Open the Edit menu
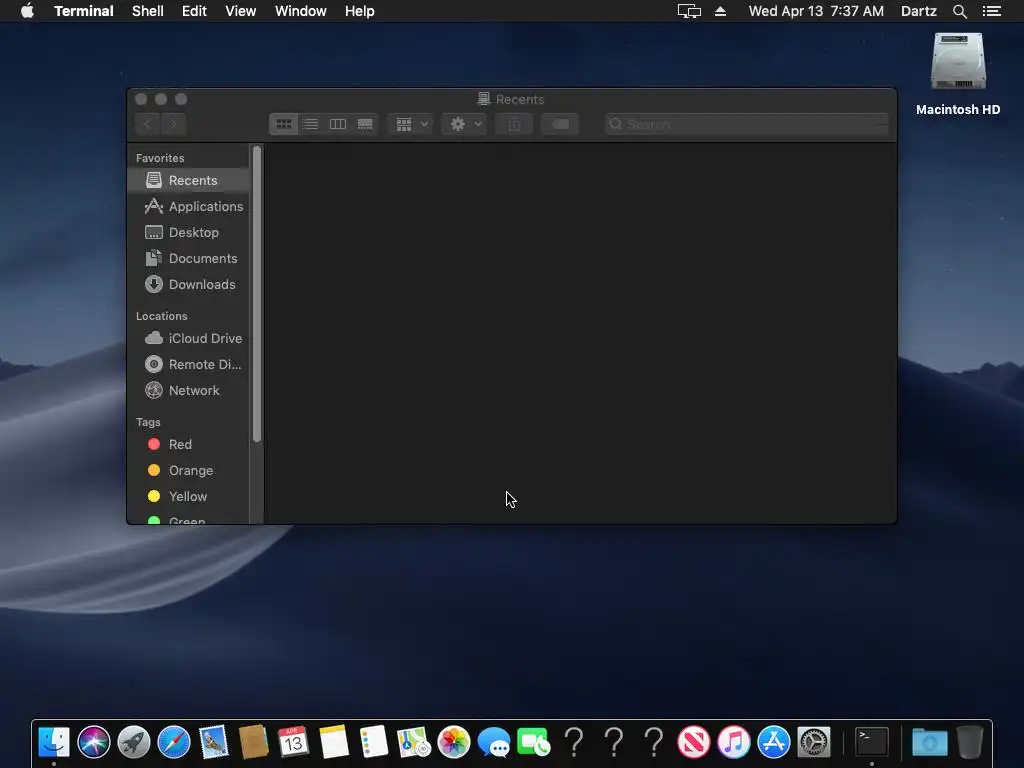Image resolution: width=1024 pixels, height=768 pixels. coord(194,11)
